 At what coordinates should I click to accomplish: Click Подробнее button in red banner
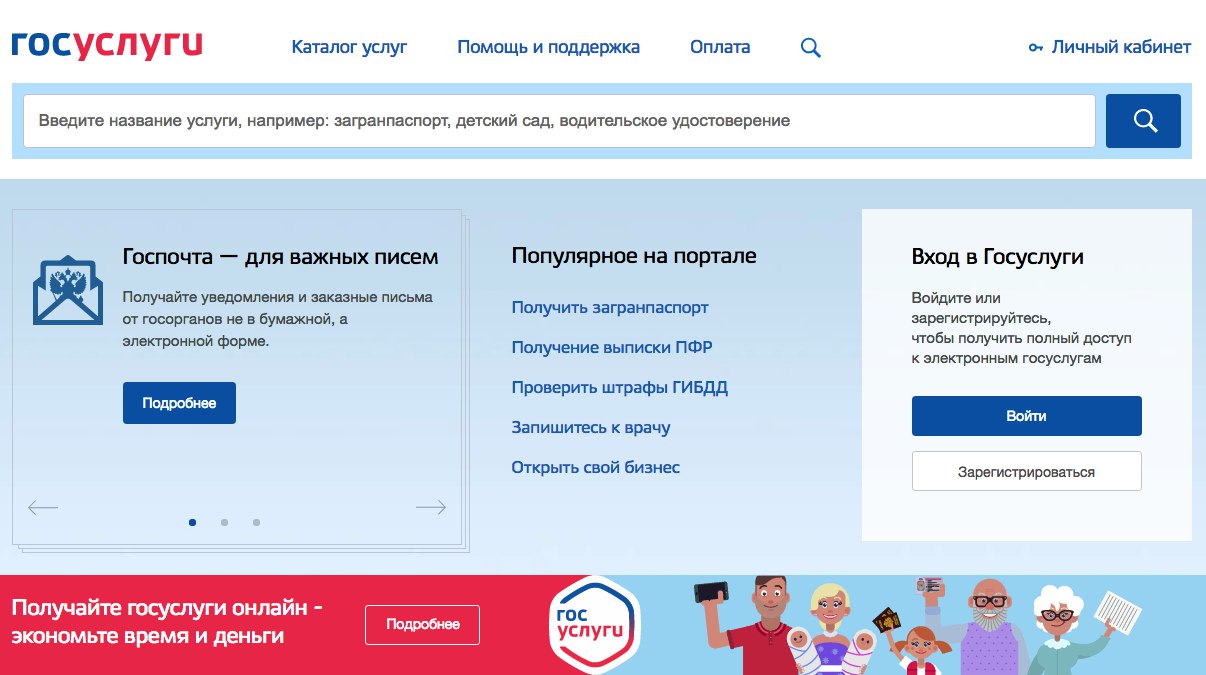pyautogui.click(x=423, y=624)
